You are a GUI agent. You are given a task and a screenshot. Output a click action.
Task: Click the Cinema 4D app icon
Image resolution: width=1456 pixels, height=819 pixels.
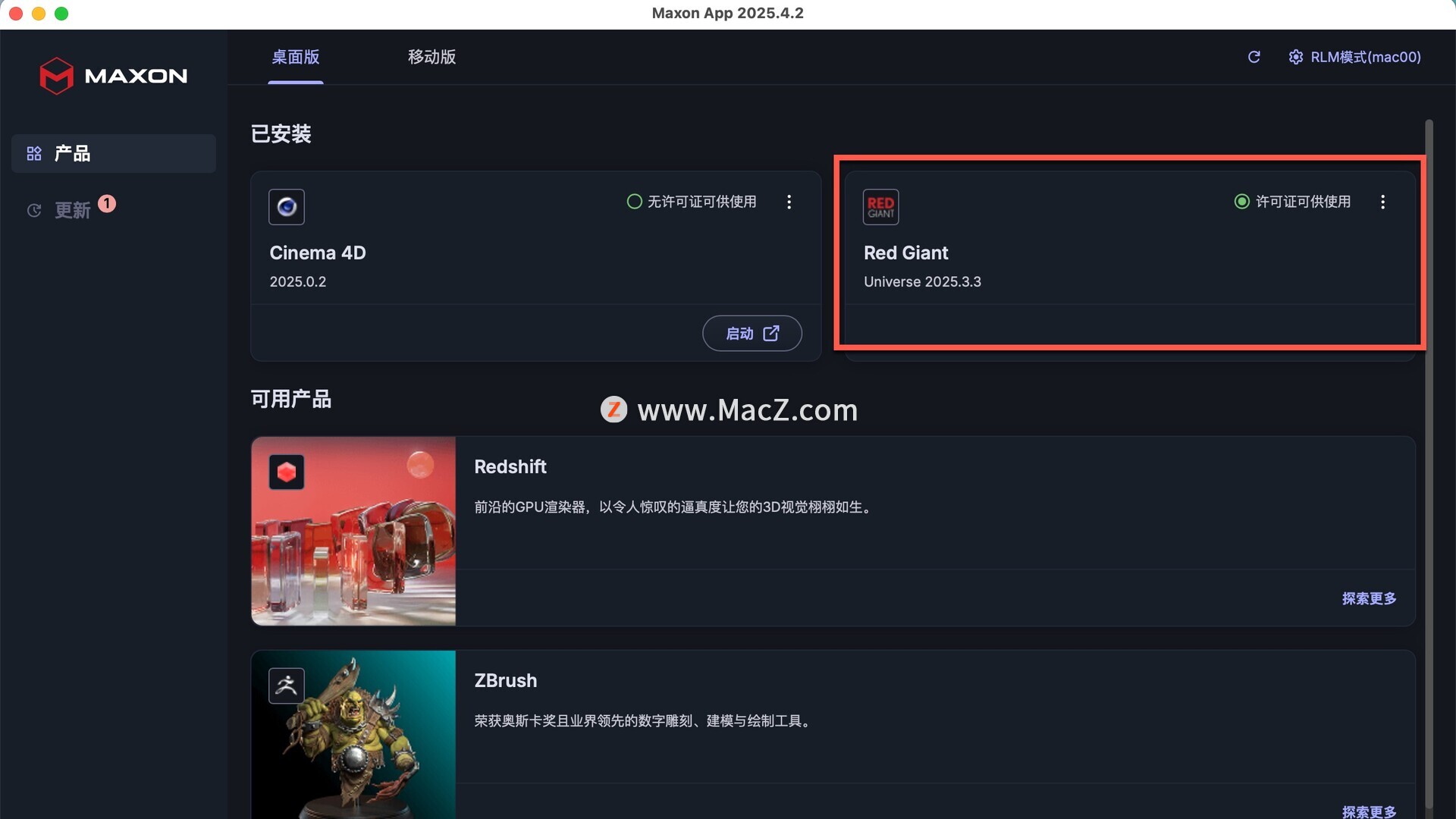pos(287,206)
